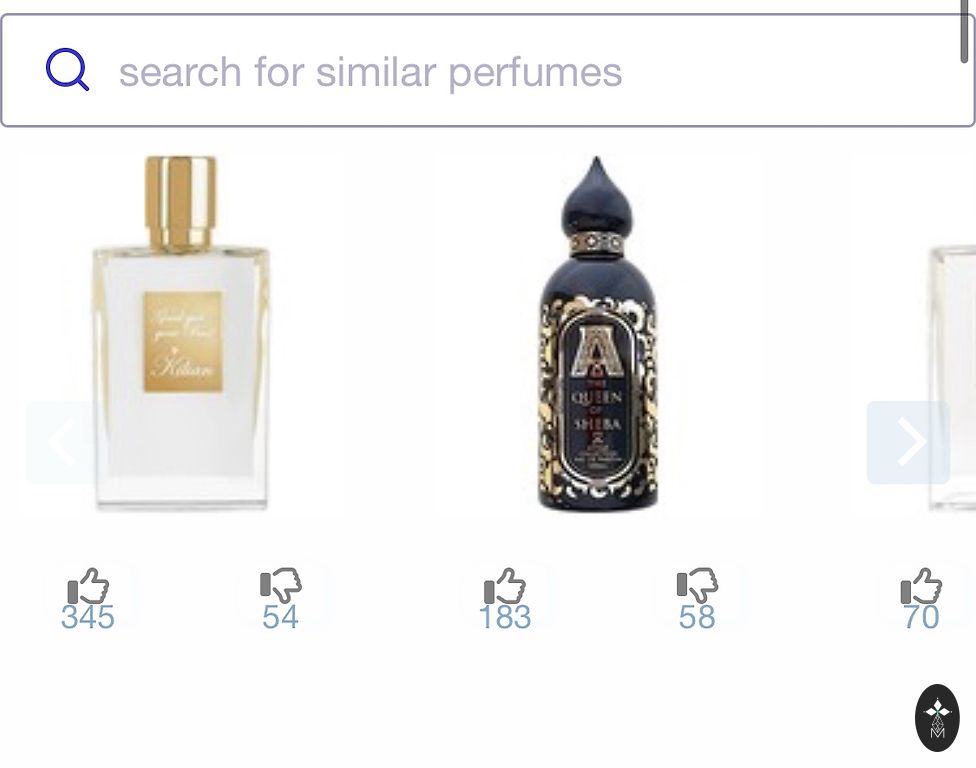Upvote the third perfume with thumbs up
This screenshot has height=768, width=976.
pos(921,586)
